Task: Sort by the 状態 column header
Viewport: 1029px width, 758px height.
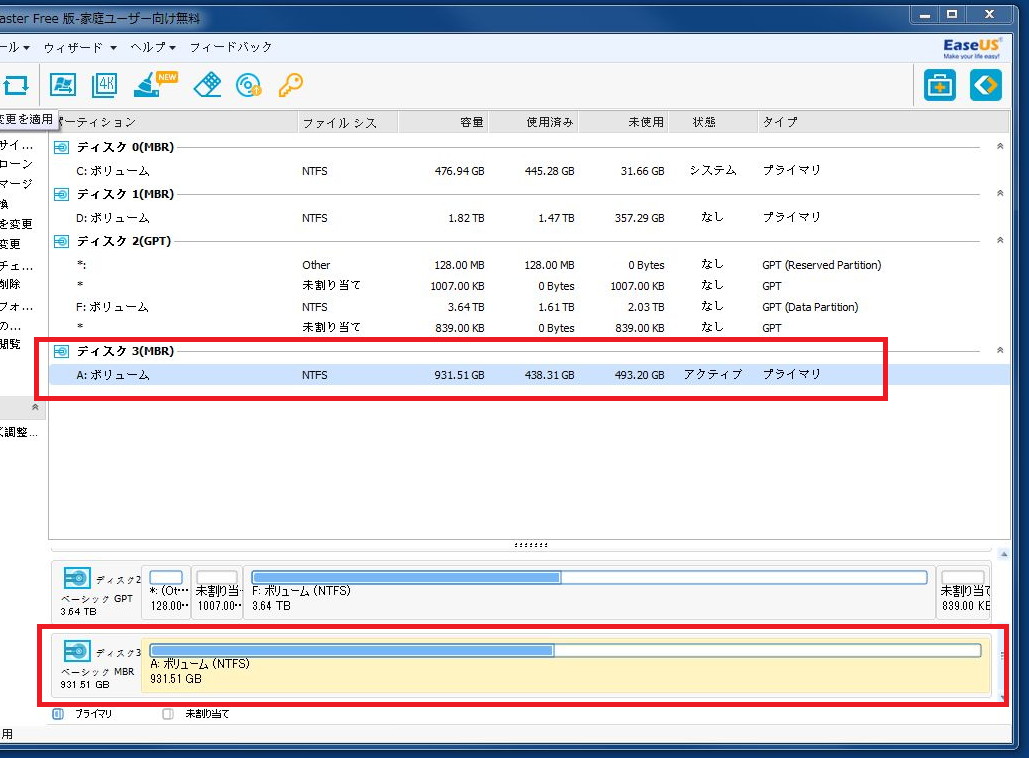Action: [x=713, y=122]
